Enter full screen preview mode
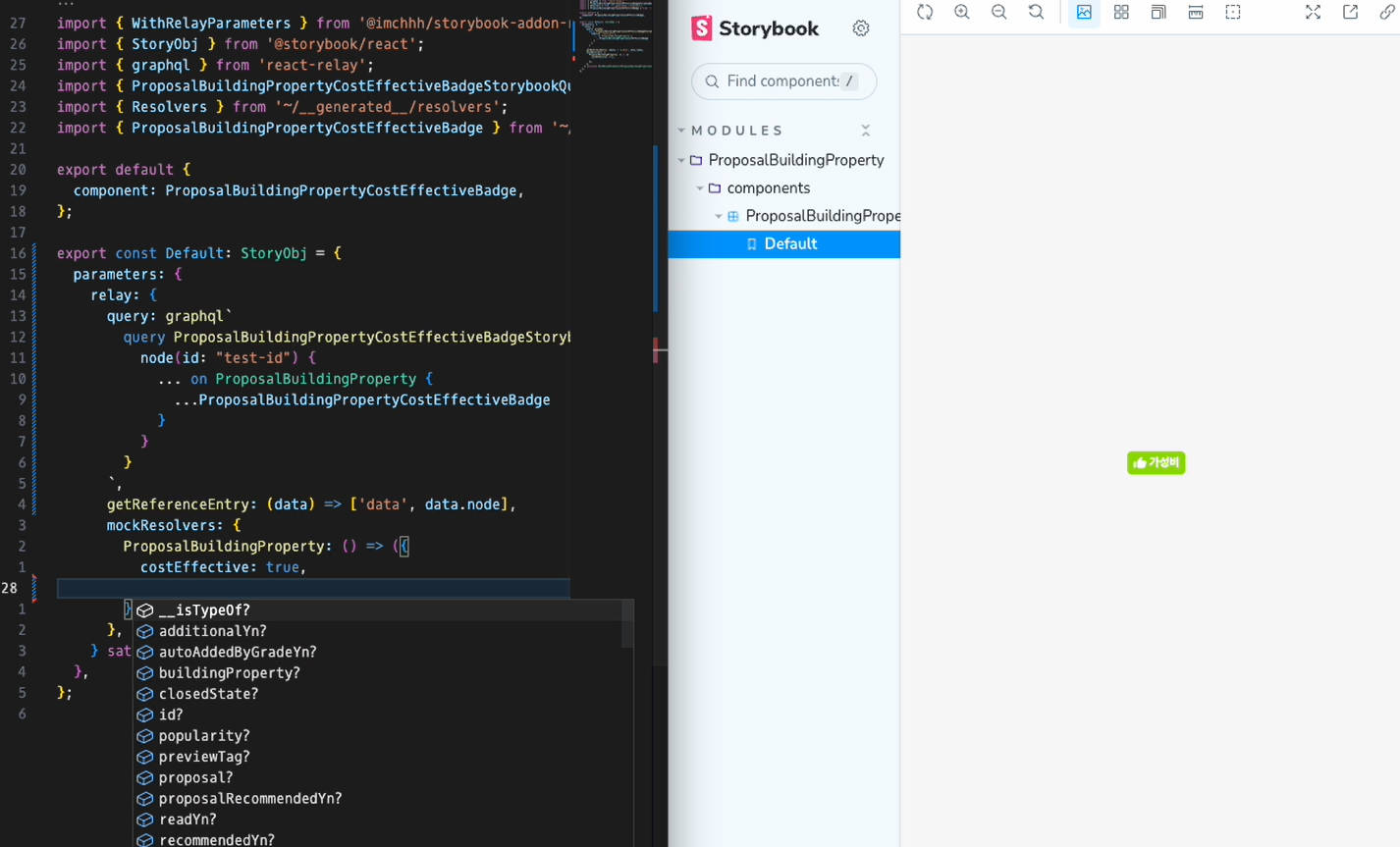1400x847 pixels. [x=1313, y=13]
